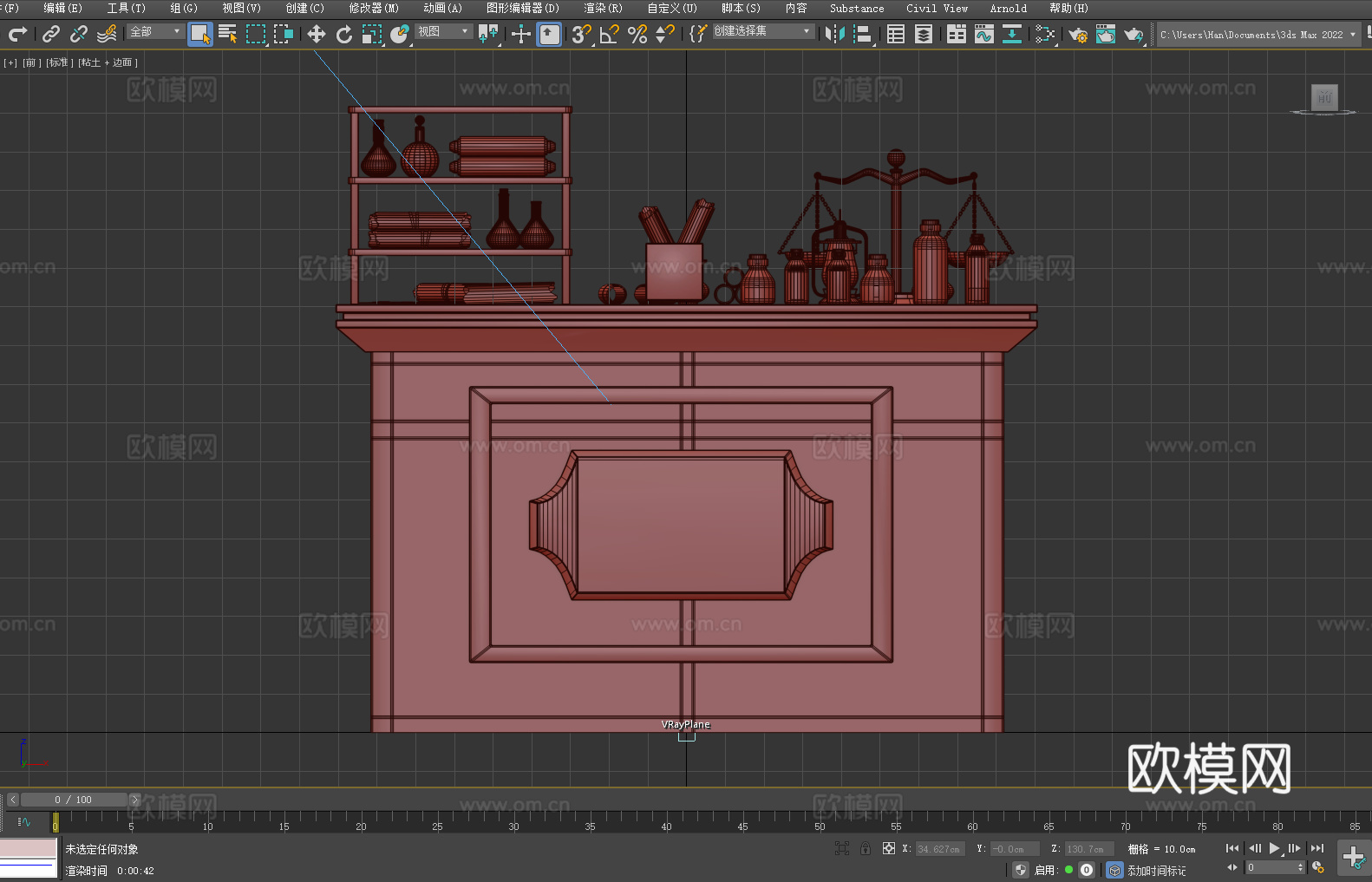Open the selection filter 全部 dropdown
The width and height of the screenshot is (1372, 882).
coord(156,31)
